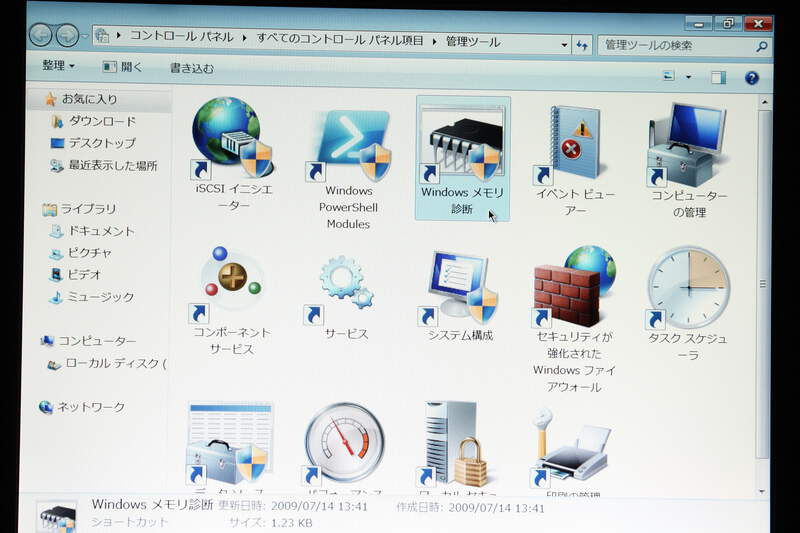The height and width of the screenshot is (533, 800).
Task: Click the back navigation arrow
Action: click(x=41, y=35)
